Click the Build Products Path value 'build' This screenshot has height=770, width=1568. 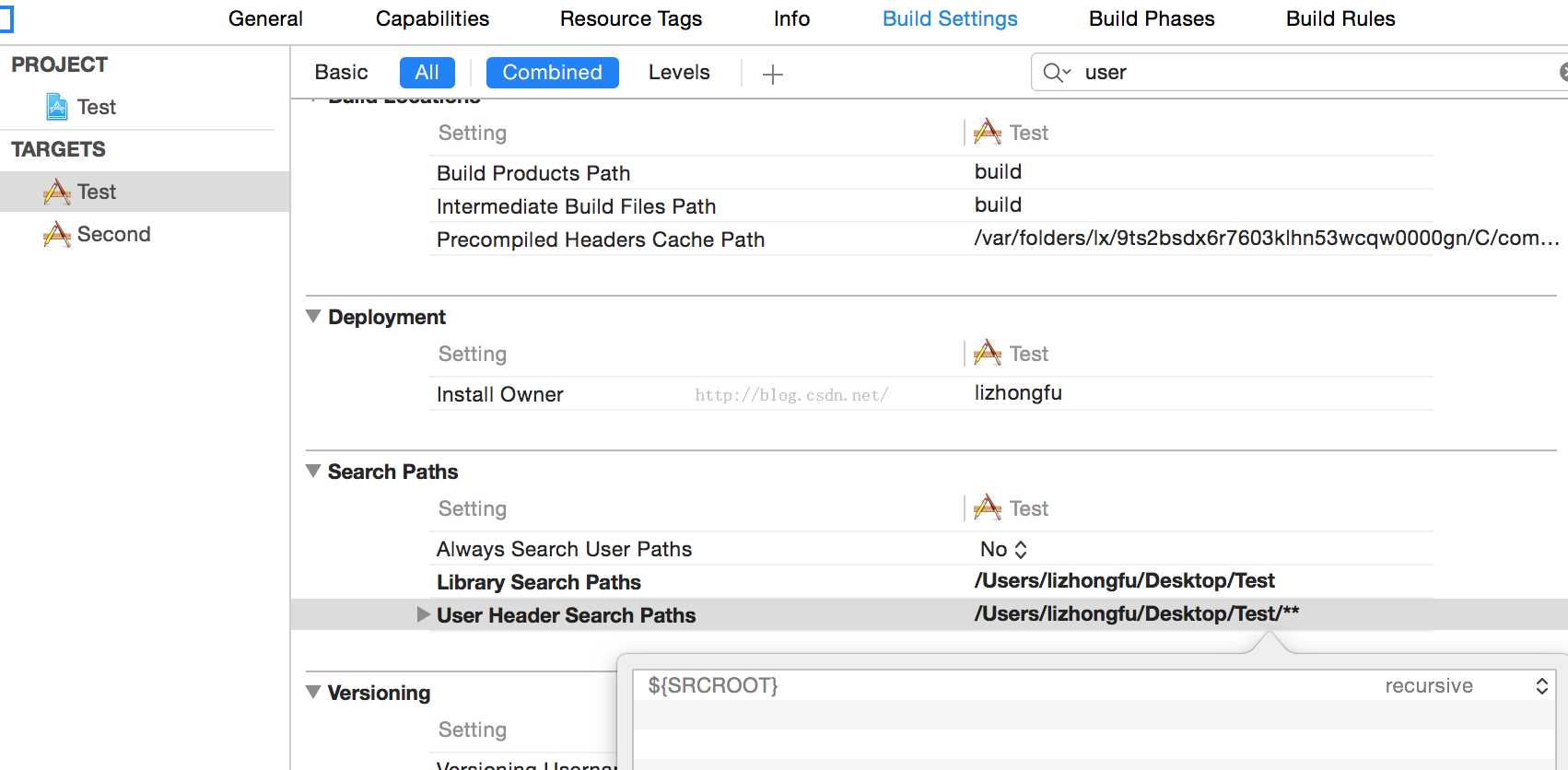998,171
